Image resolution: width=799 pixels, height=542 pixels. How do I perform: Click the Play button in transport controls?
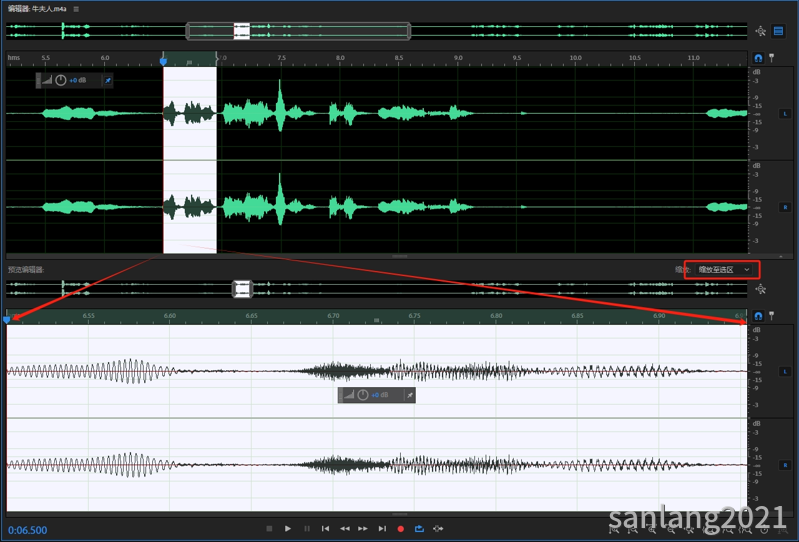288,528
